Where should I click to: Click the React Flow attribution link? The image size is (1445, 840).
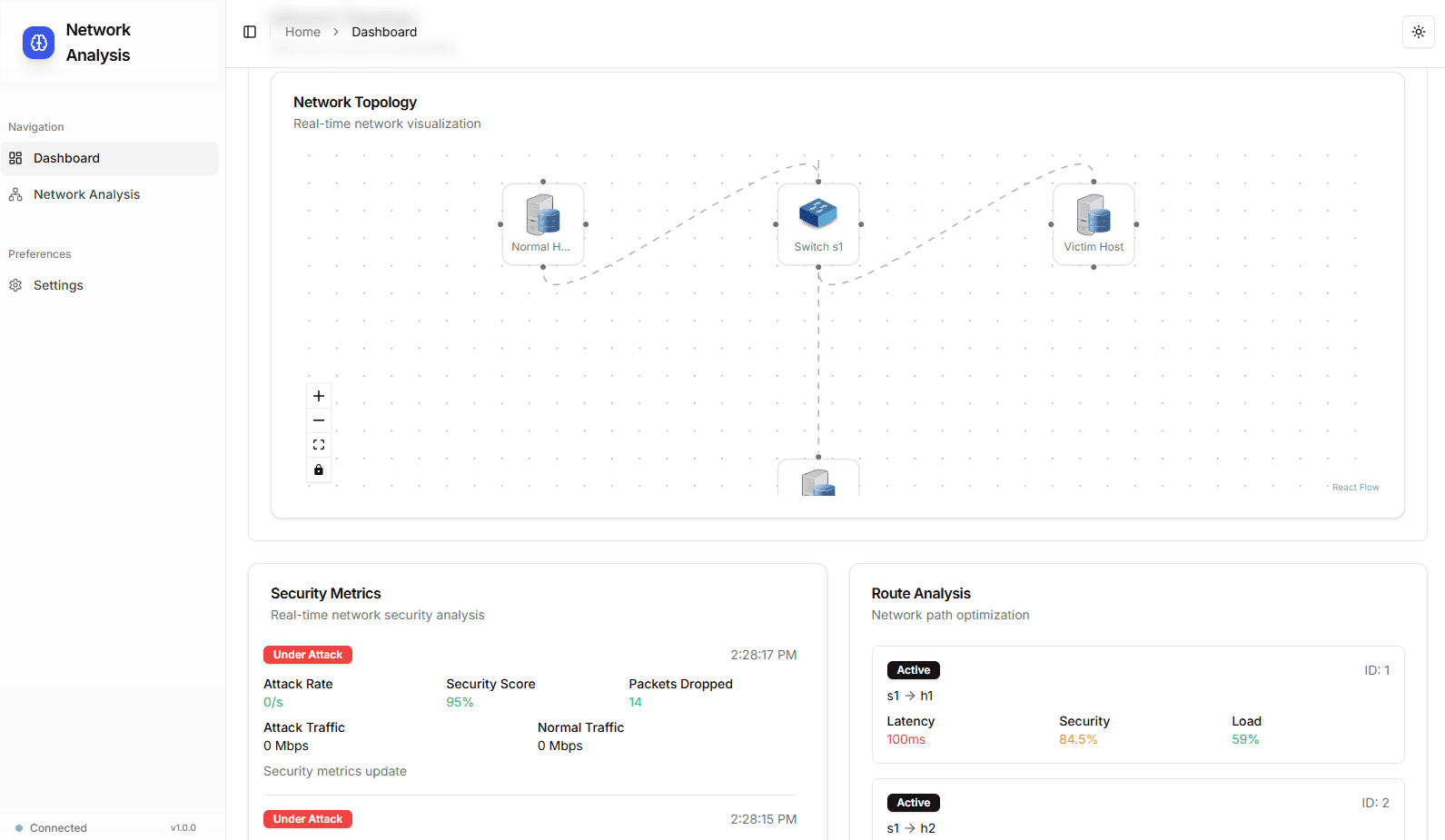point(1355,488)
